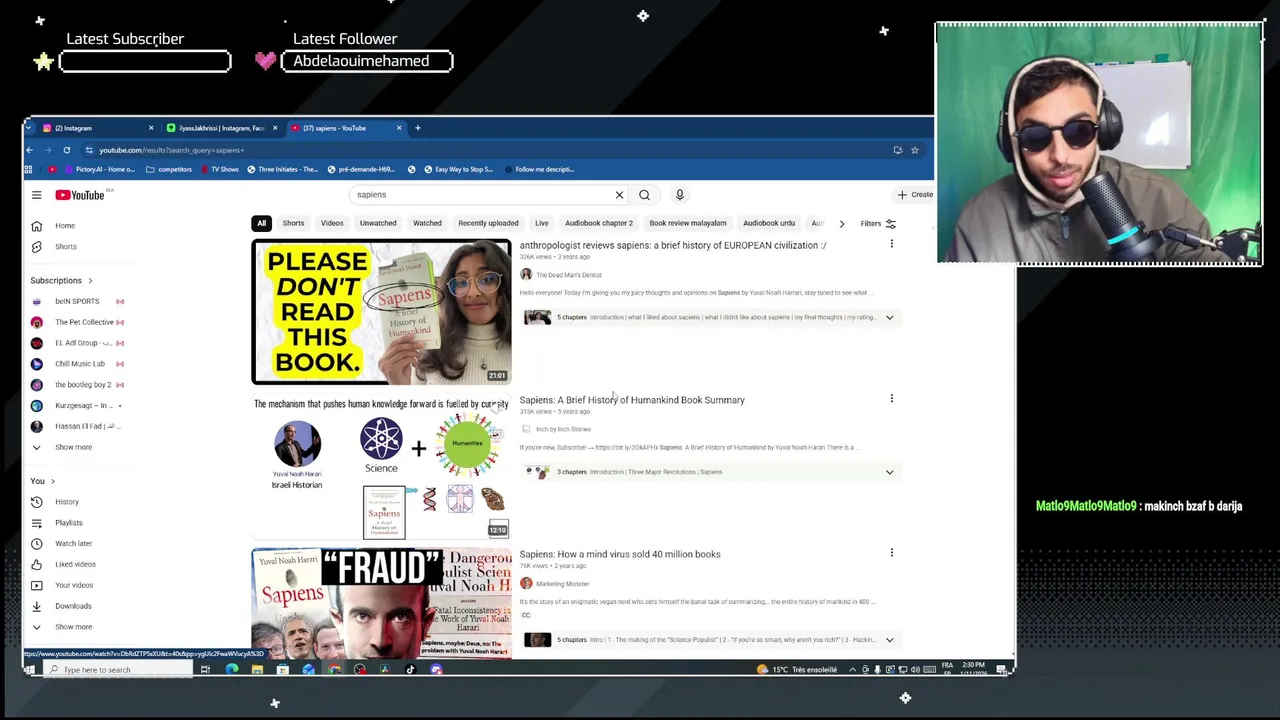This screenshot has width=1280, height=720.
Task: Select the 'Videos' filter chip
Action: pos(332,223)
